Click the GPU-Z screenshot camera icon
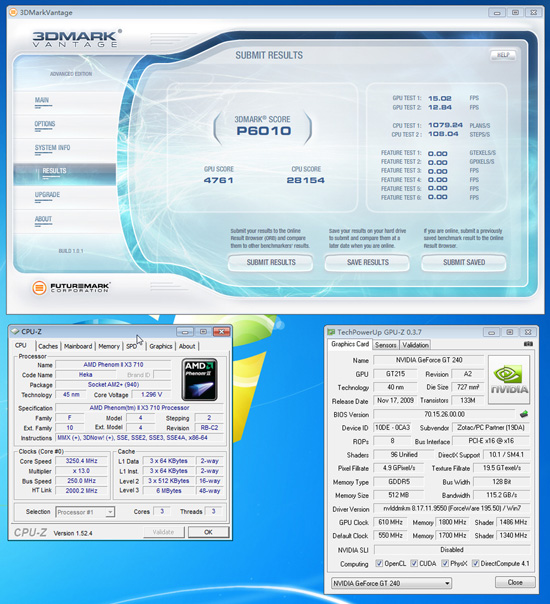The height and width of the screenshot is (604, 550). tap(528, 344)
